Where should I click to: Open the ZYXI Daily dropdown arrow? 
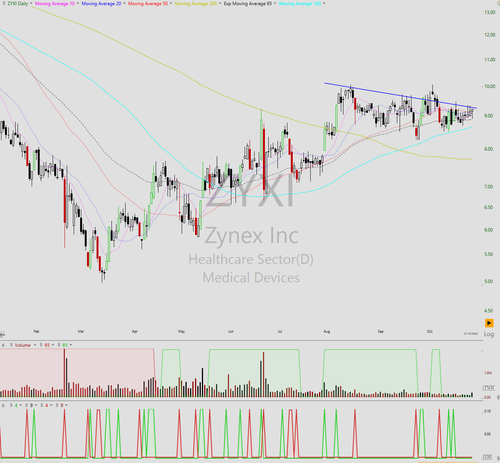31,3
